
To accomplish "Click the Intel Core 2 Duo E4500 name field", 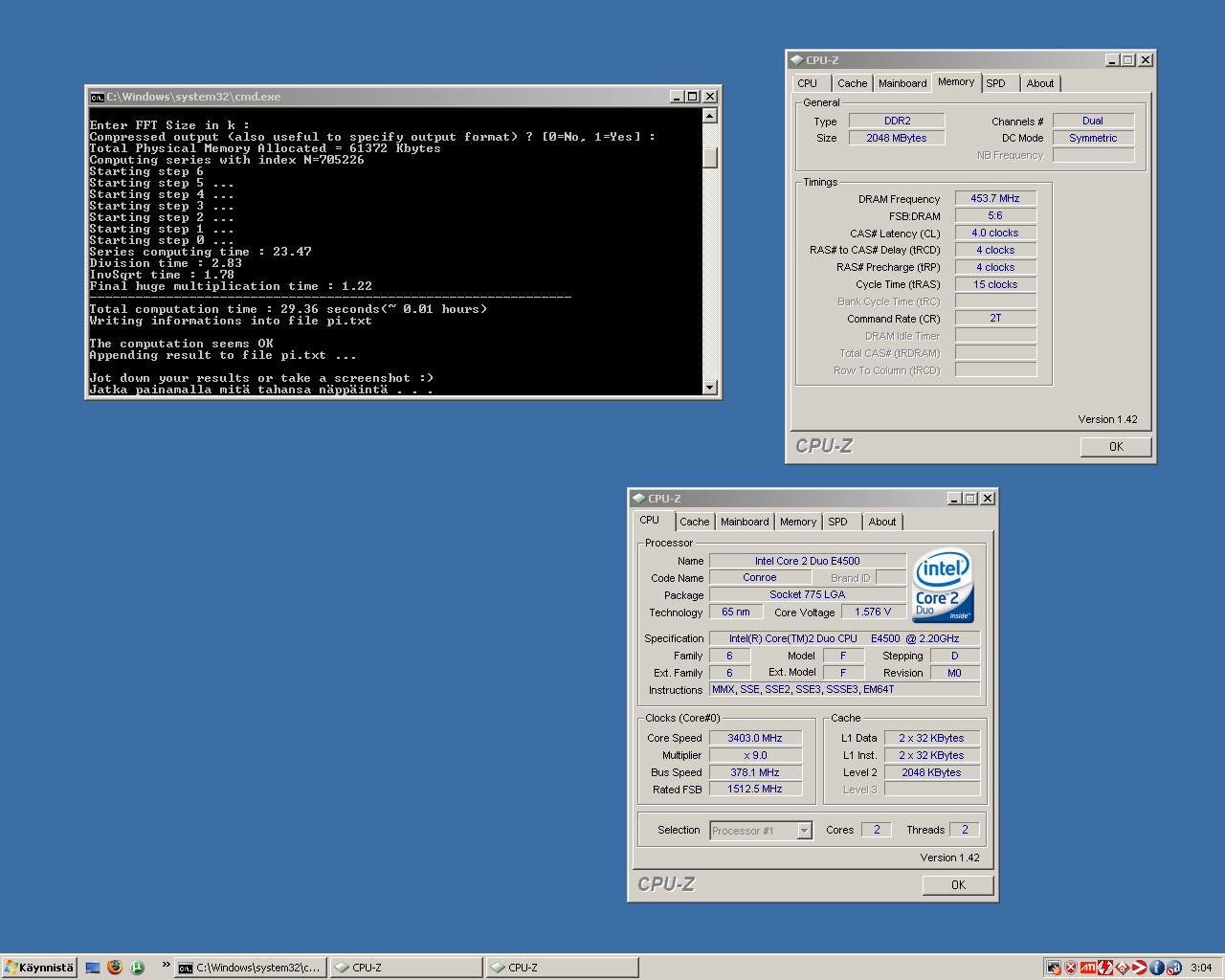I will click(x=808, y=561).
